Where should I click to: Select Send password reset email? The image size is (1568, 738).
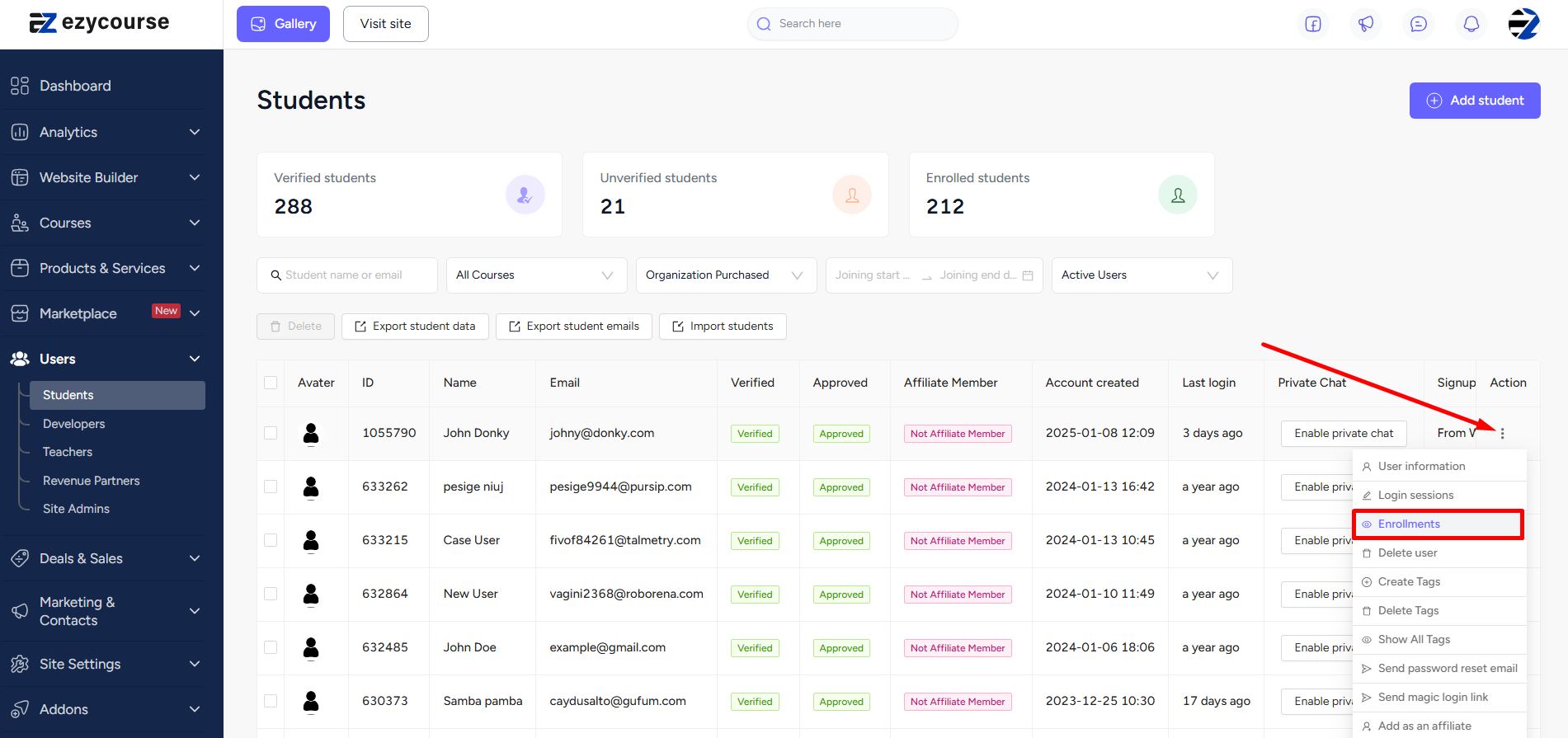[1439, 669]
